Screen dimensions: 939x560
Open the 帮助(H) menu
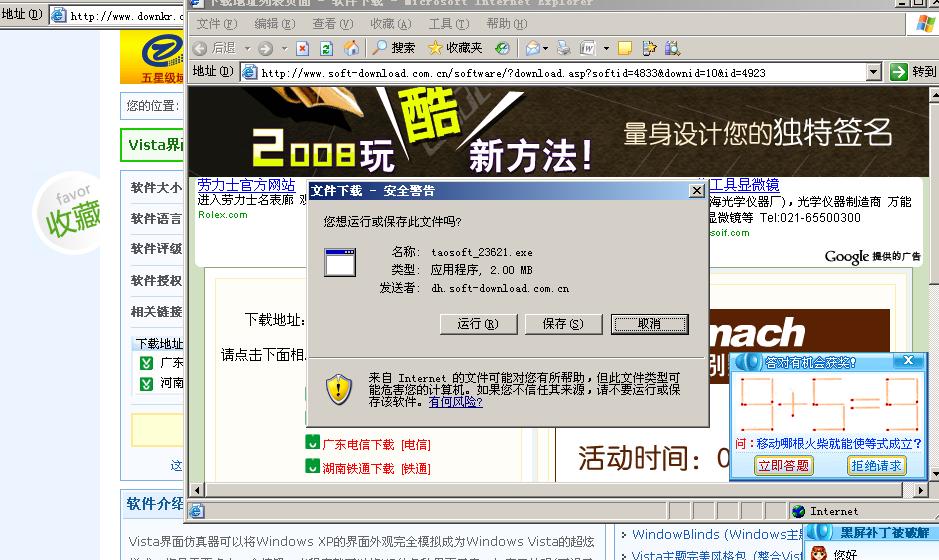point(507,24)
